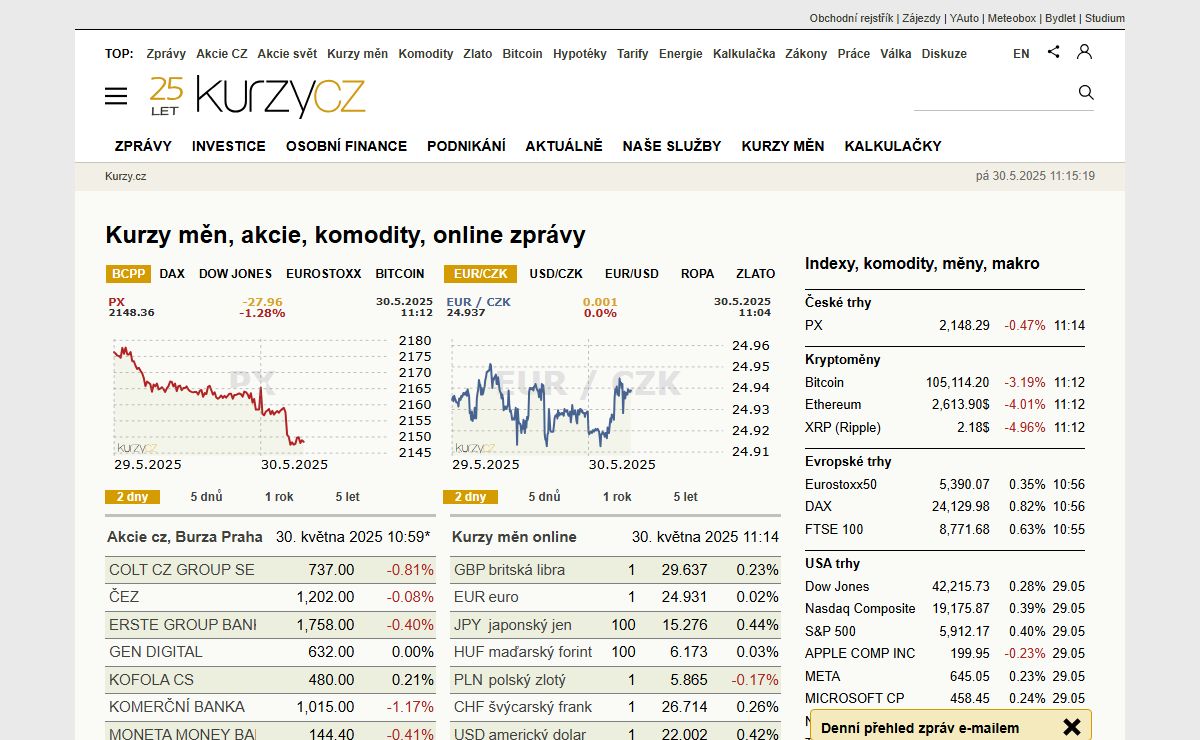The image size is (1200, 740).
Task: Open the HUF maďarský forint rate
Action: [615, 652]
